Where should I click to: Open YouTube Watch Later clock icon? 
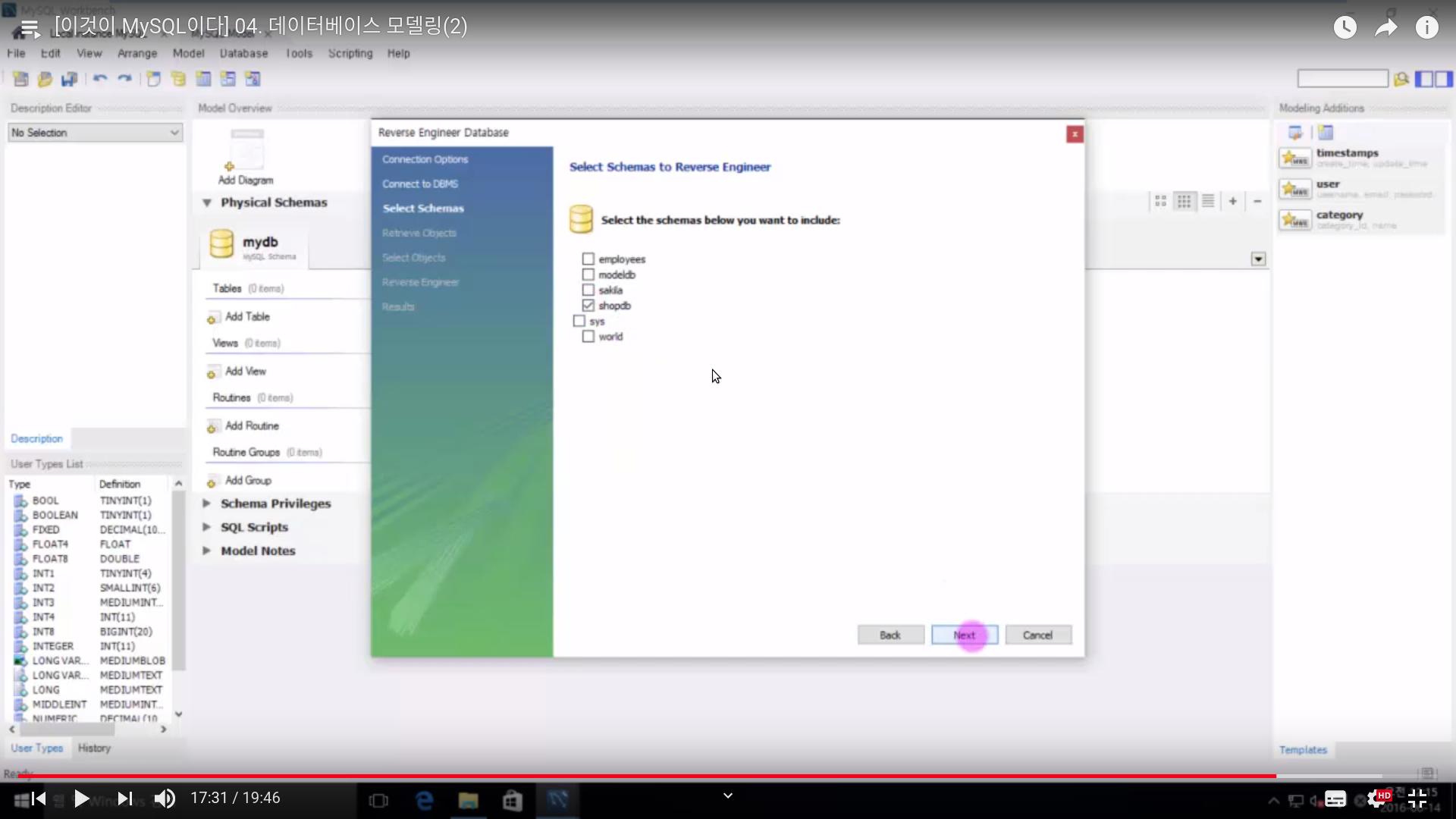tap(1345, 28)
